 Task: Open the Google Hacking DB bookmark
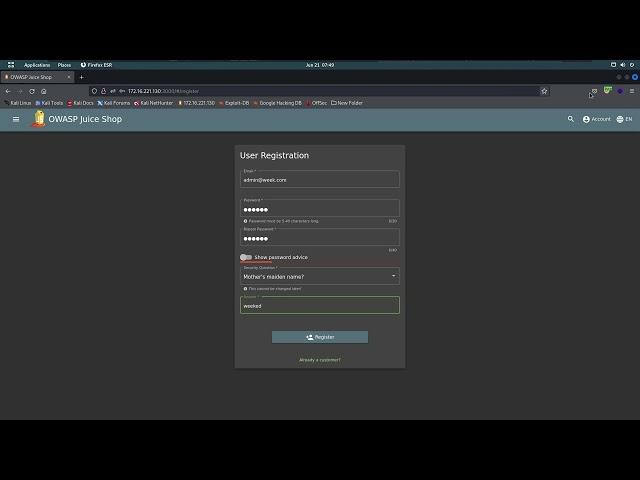[278, 103]
